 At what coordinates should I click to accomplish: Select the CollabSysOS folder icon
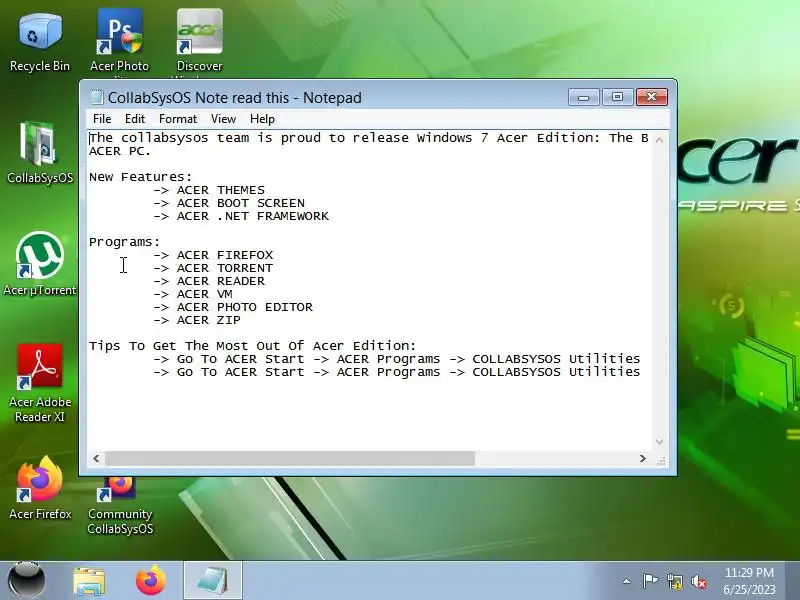[40, 153]
